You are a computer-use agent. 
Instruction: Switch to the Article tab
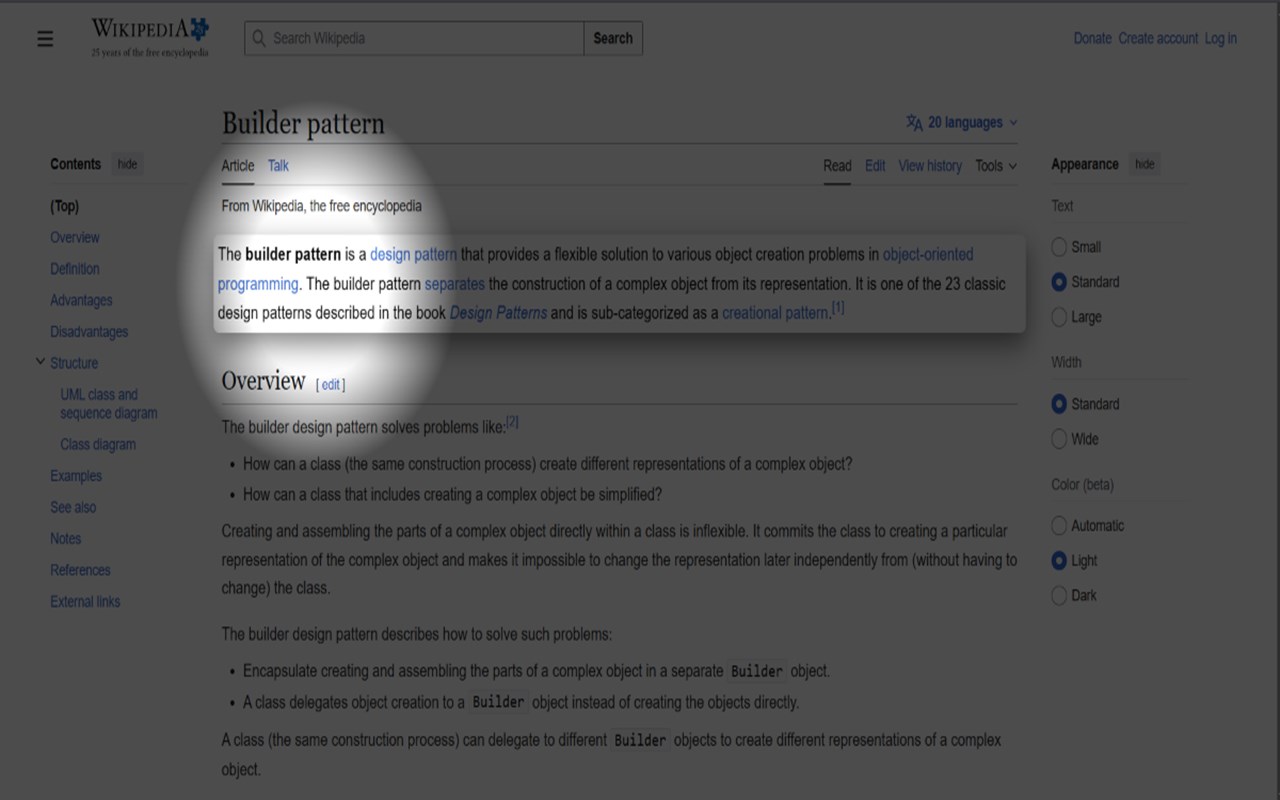pos(238,166)
